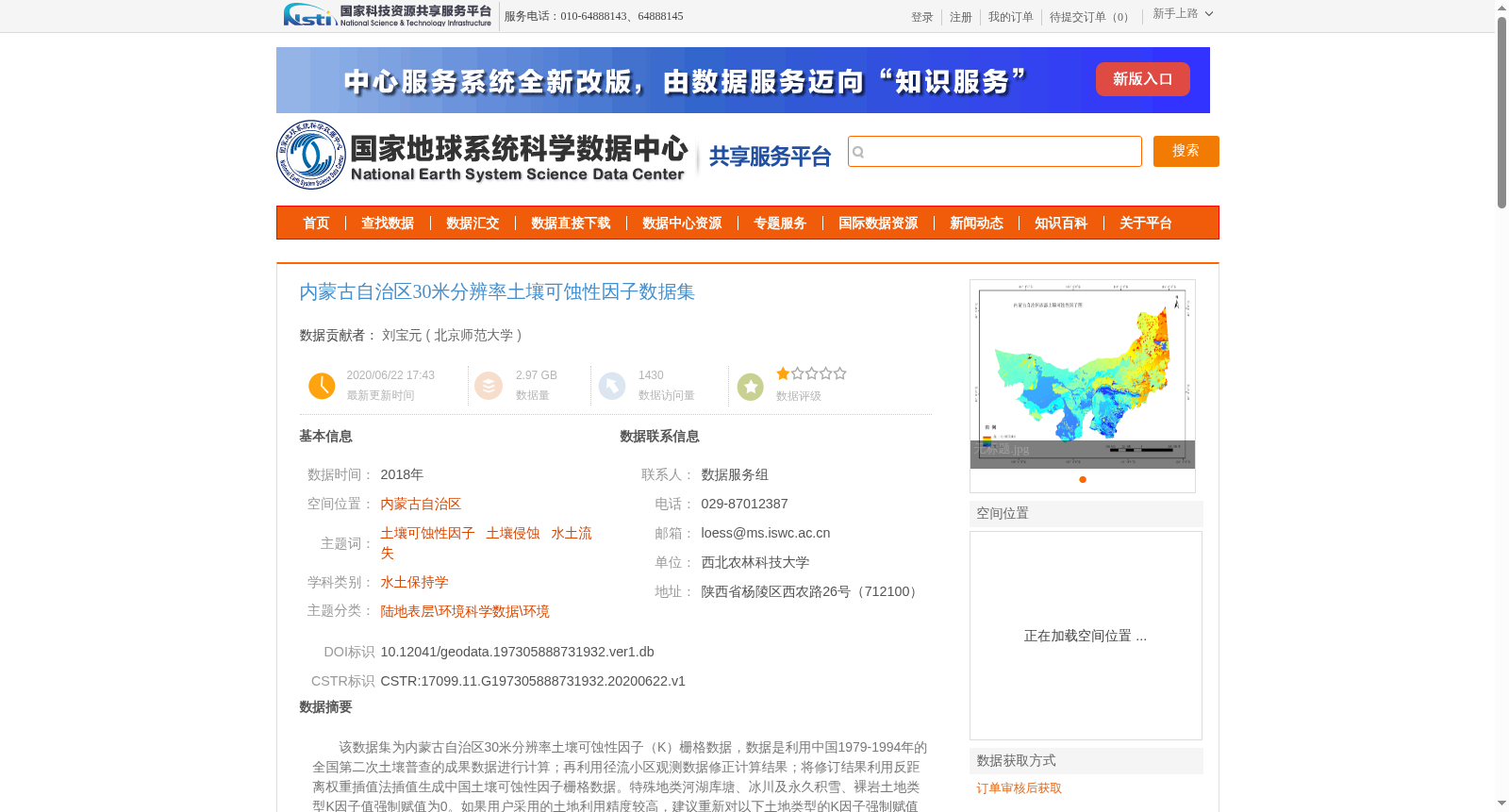Click the scrollbar down arrow
Image resolution: width=1509 pixels, height=812 pixels.
click(1501, 804)
